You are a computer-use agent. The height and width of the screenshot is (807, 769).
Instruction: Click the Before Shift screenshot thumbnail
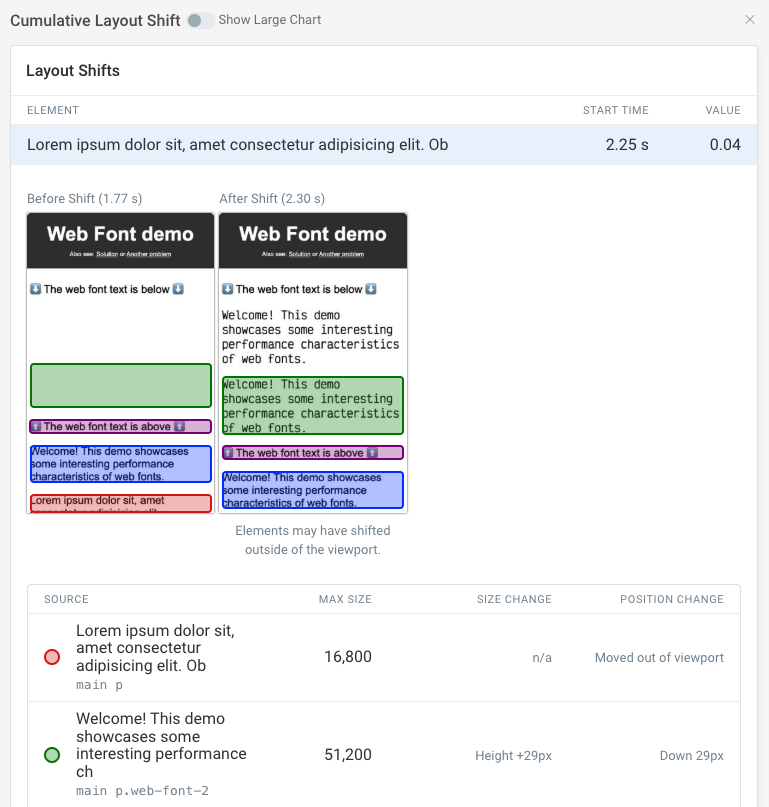click(x=120, y=360)
